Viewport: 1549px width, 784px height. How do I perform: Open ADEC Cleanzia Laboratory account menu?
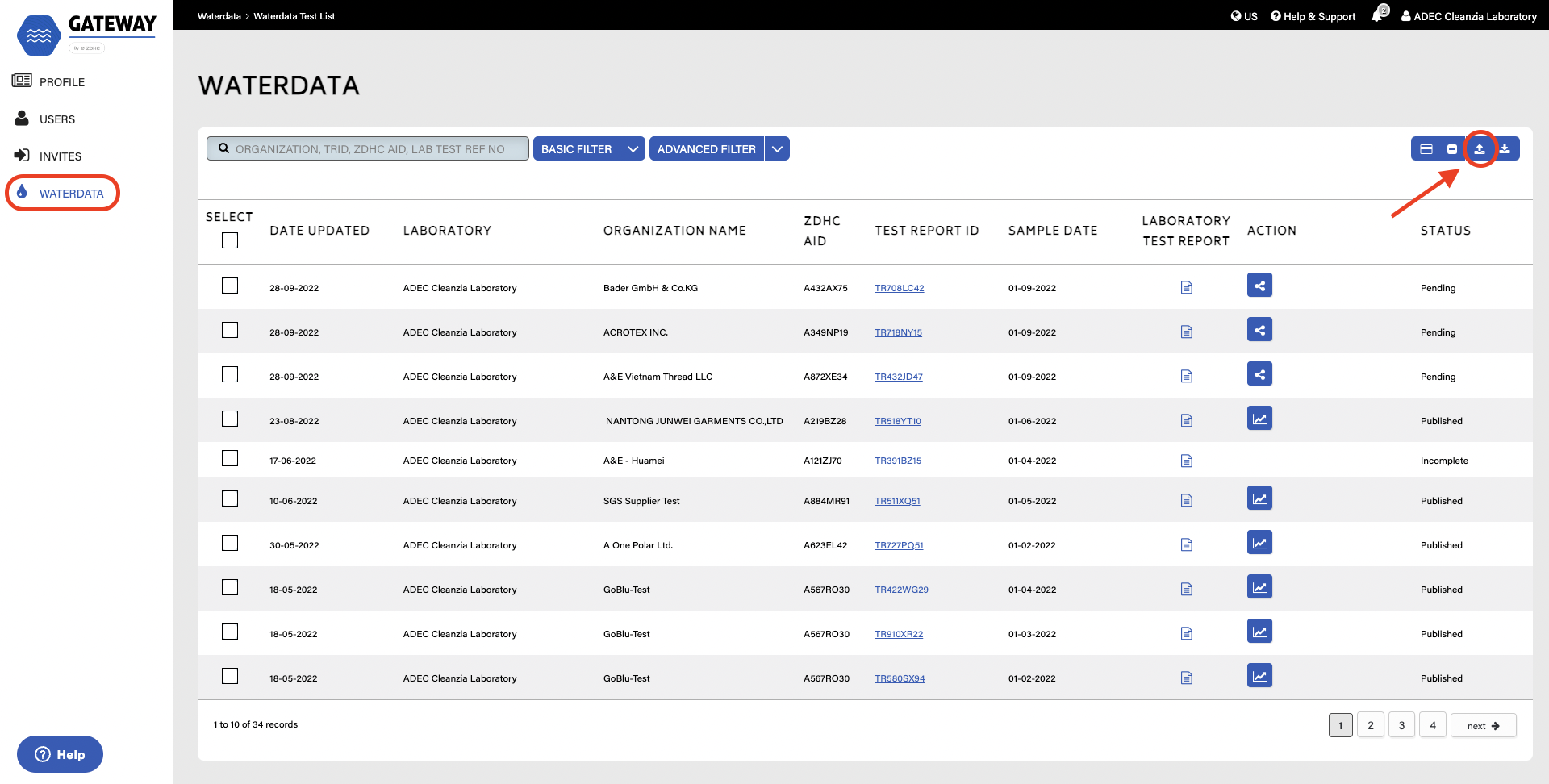[x=1469, y=16]
